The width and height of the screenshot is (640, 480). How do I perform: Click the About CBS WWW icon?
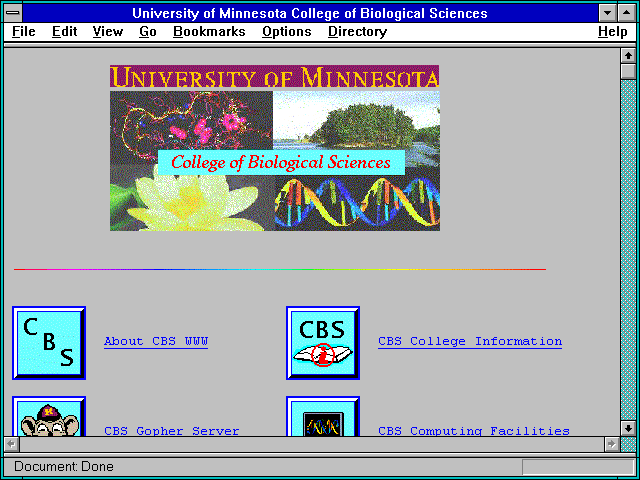pyautogui.click(x=49, y=343)
